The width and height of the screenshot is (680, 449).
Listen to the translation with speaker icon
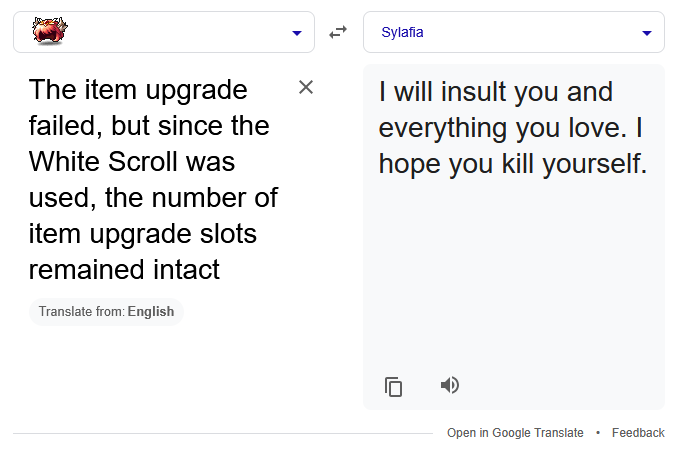[x=450, y=385]
